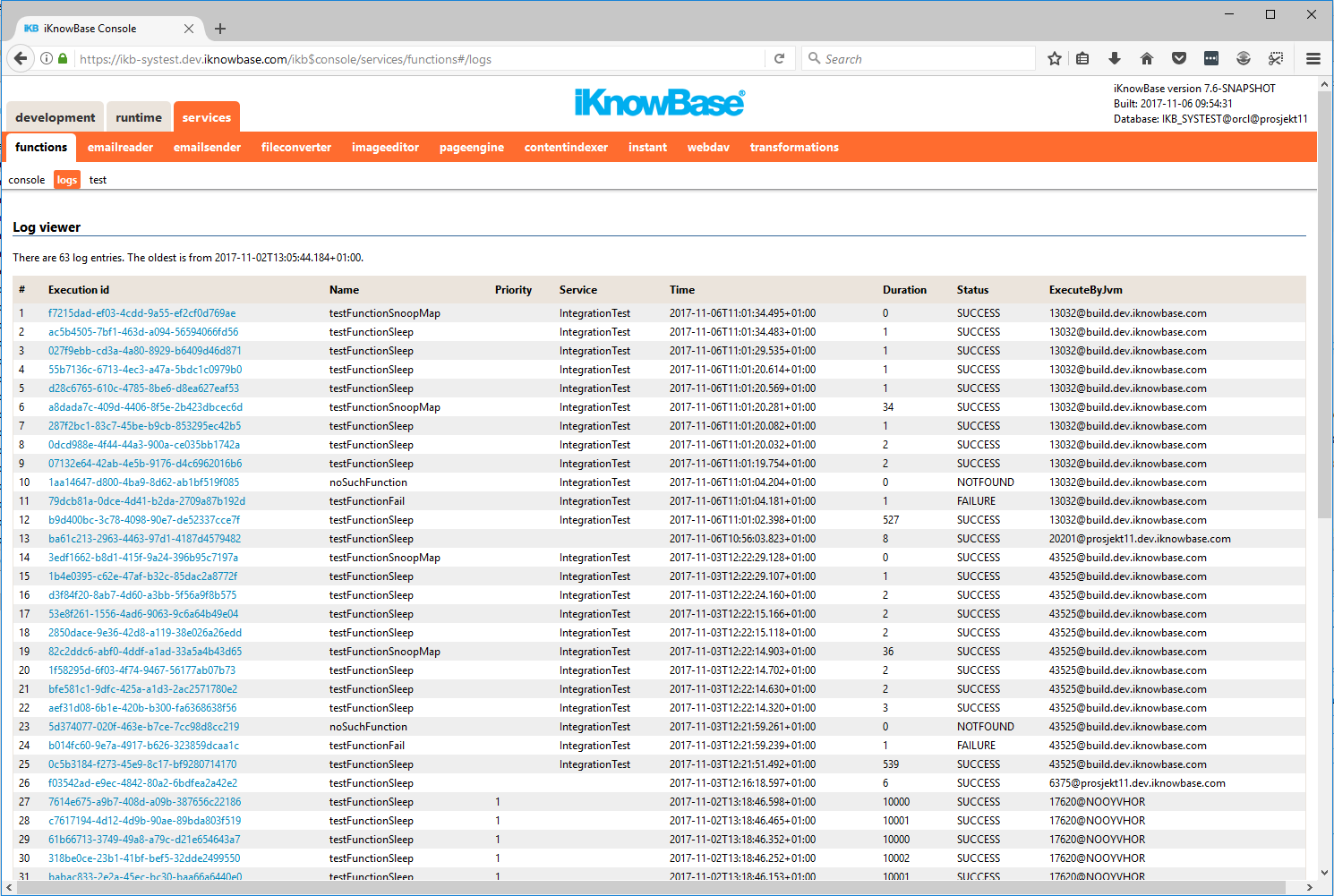Close the iKnowBase Console tab

point(189,29)
